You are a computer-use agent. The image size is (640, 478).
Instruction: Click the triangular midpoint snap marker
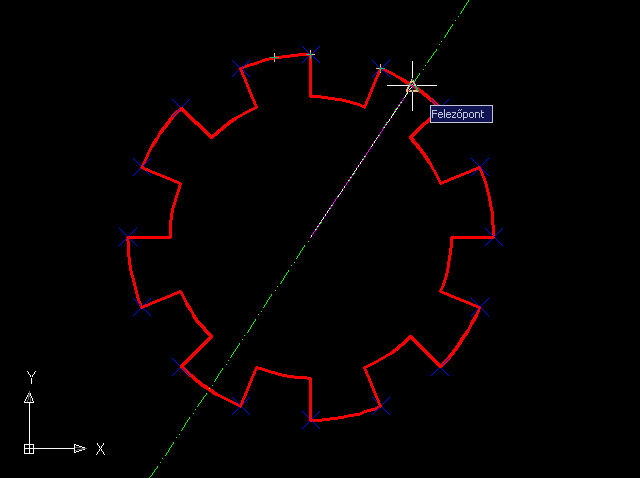coord(412,87)
